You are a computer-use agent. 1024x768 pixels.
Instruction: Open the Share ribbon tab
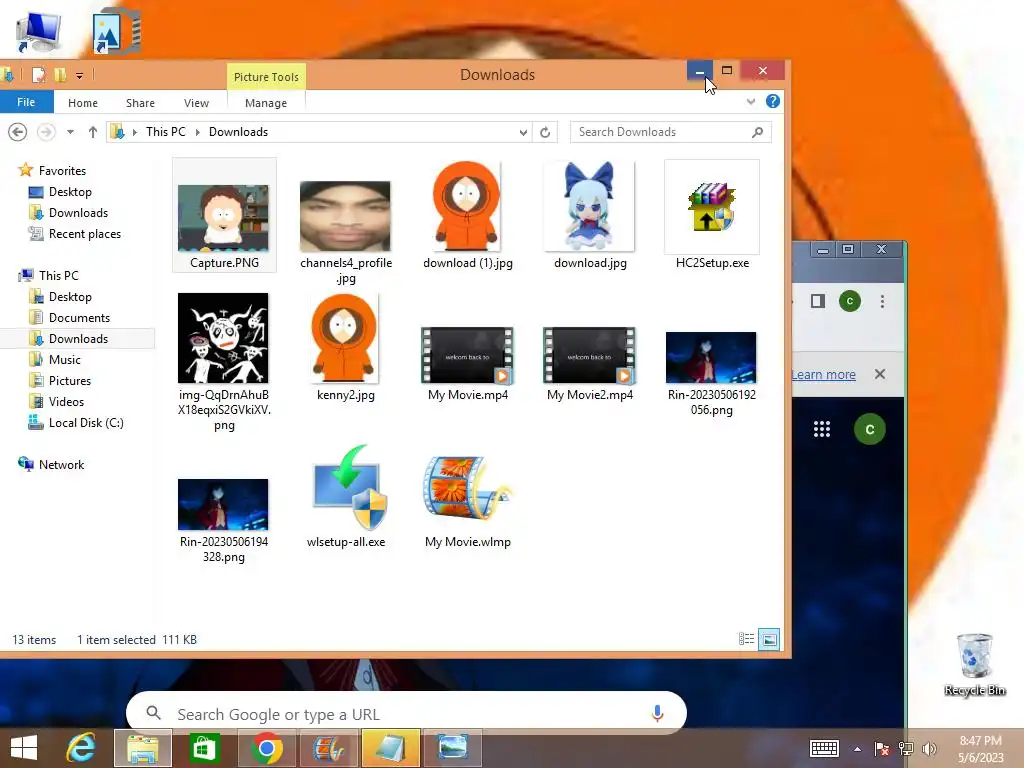click(140, 103)
